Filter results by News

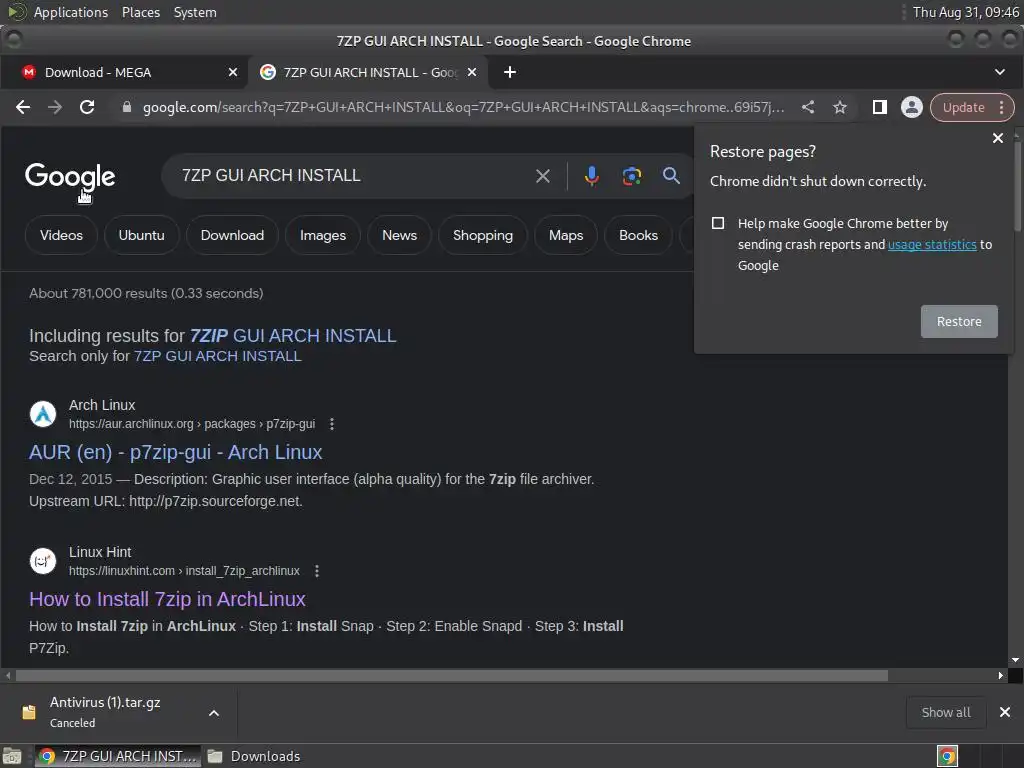(399, 235)
